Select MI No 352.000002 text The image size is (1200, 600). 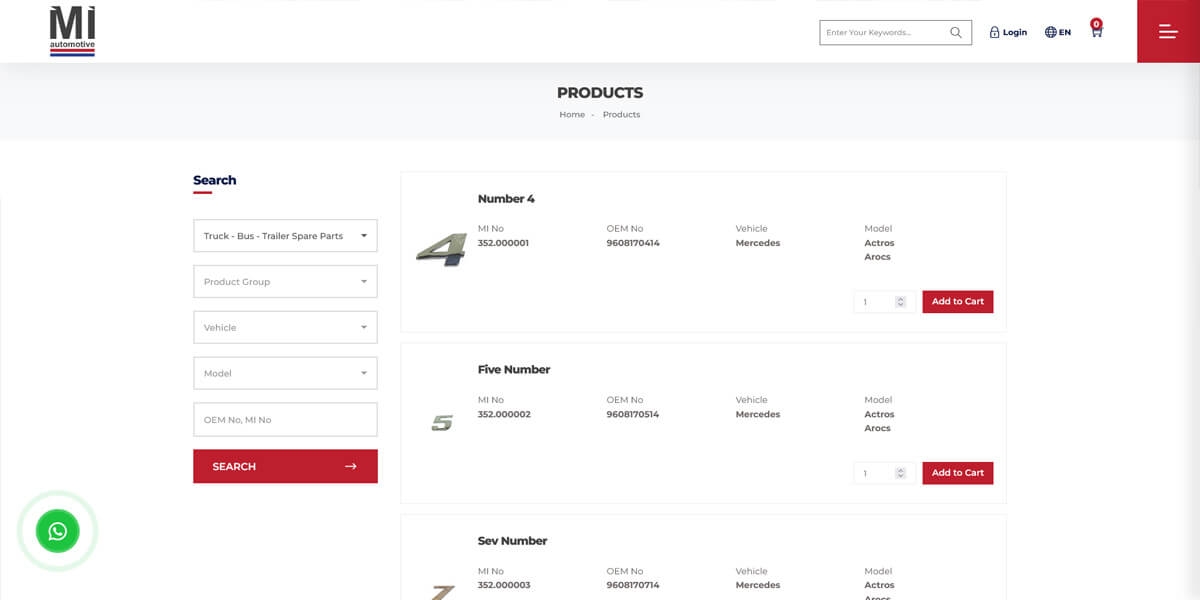pos(504,414)
